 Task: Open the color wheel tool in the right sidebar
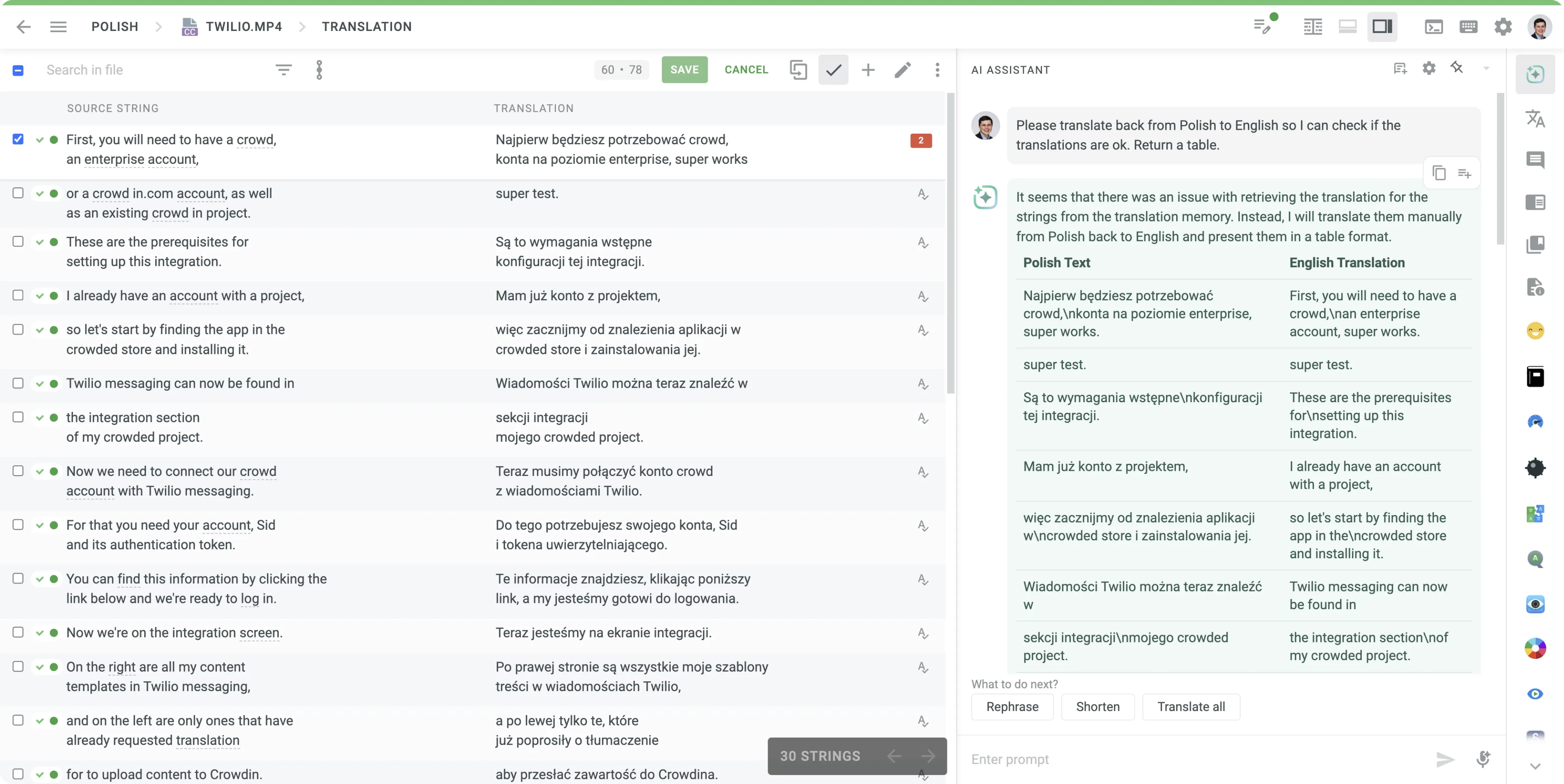pos(1535,648)
